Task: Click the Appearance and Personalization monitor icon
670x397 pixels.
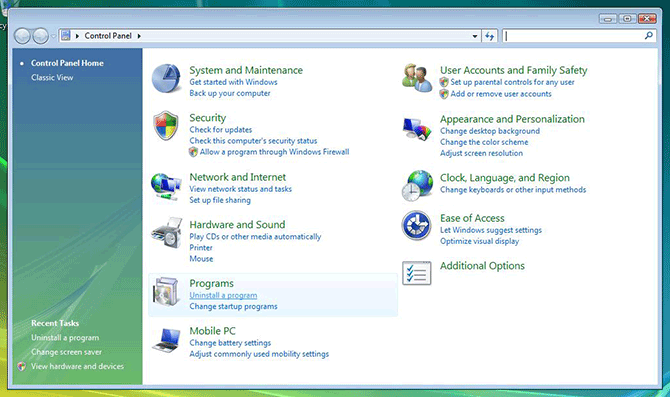Action: tap(417, 129)
